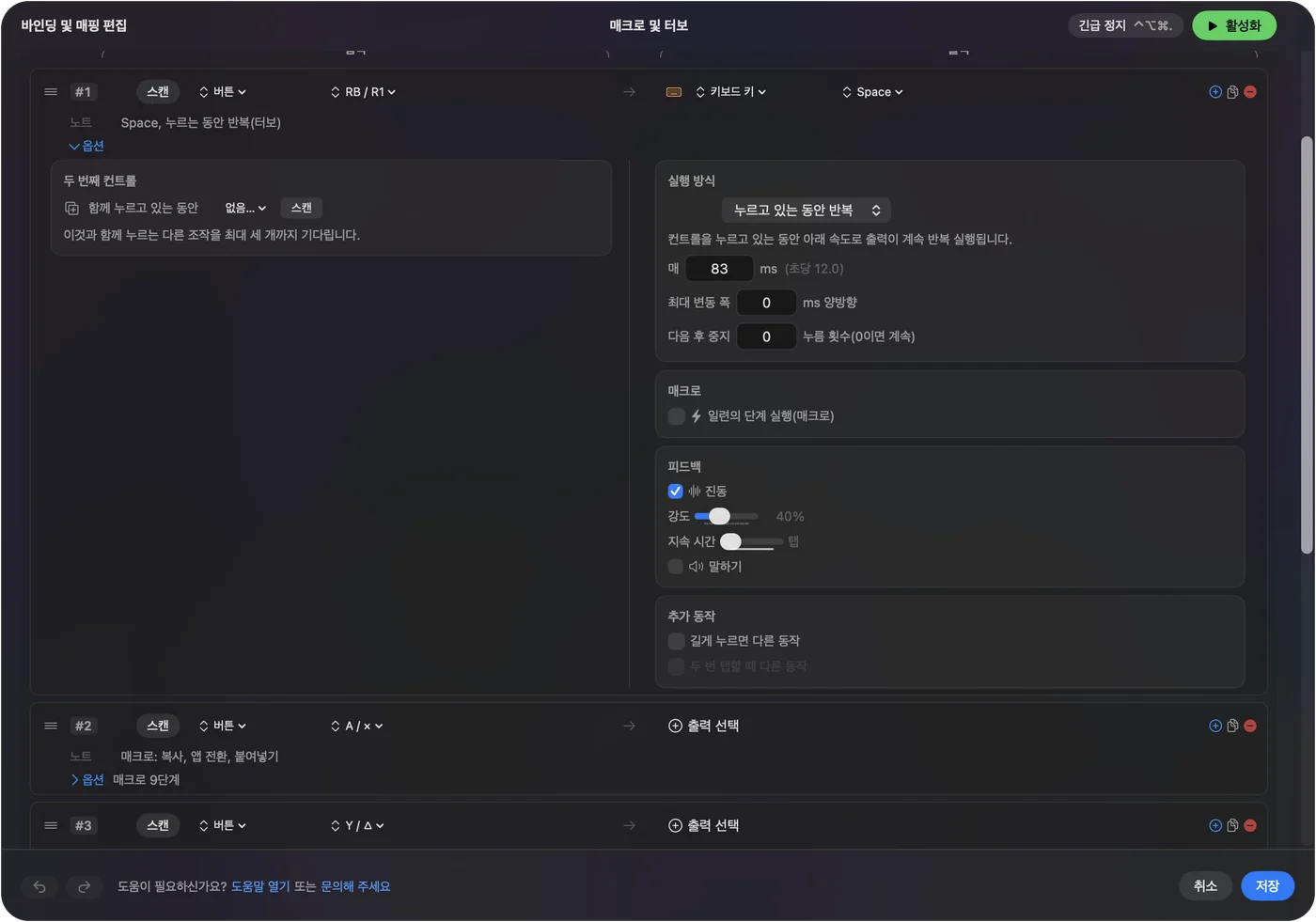
Task: Remove binding row #3
Action: point(1250,825)
